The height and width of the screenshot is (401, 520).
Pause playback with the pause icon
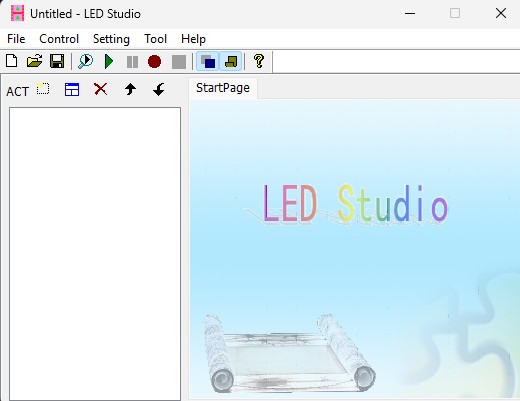[x=132, y=62]
